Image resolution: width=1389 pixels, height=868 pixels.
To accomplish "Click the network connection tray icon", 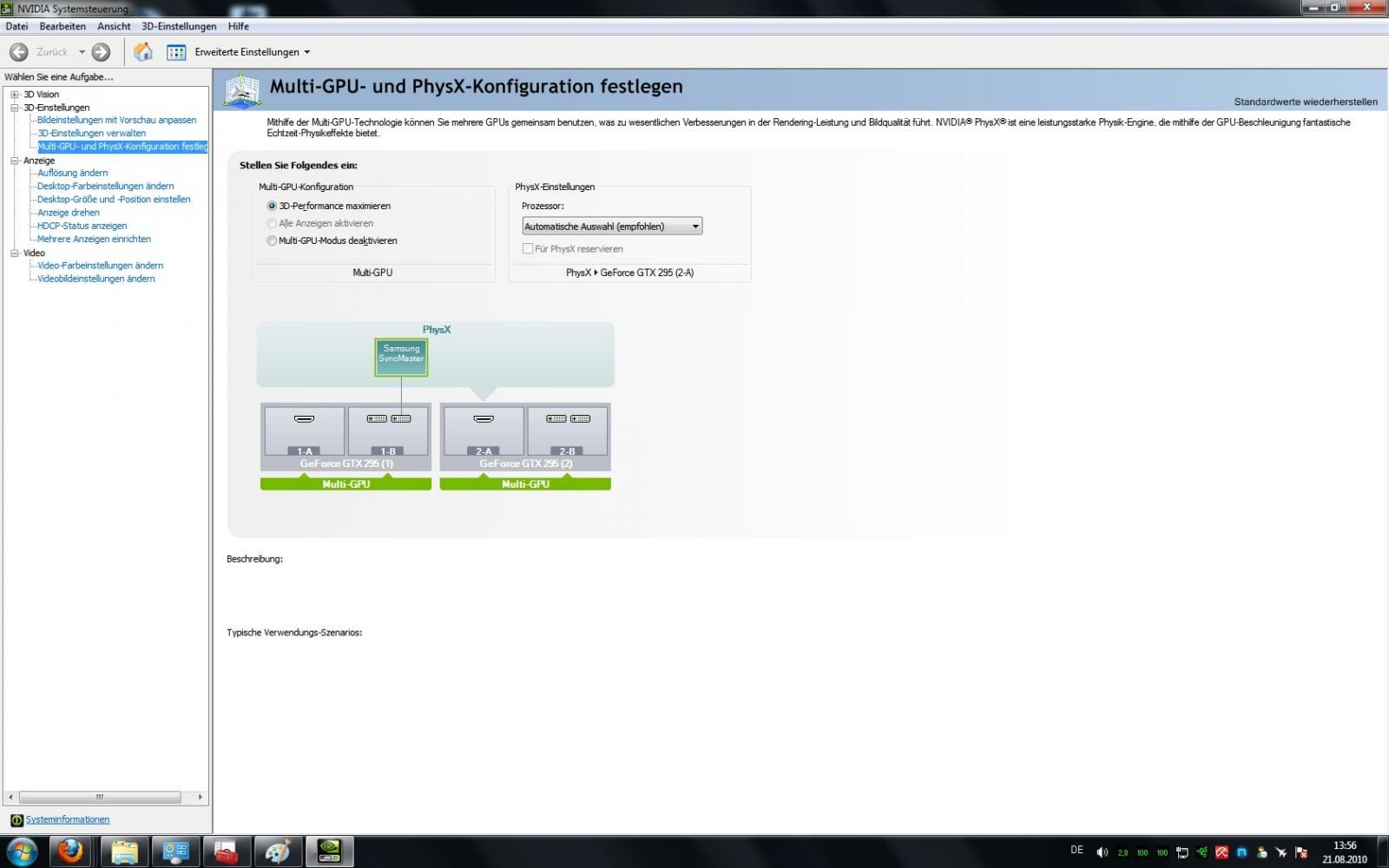I will click(x=1182, y=852).
